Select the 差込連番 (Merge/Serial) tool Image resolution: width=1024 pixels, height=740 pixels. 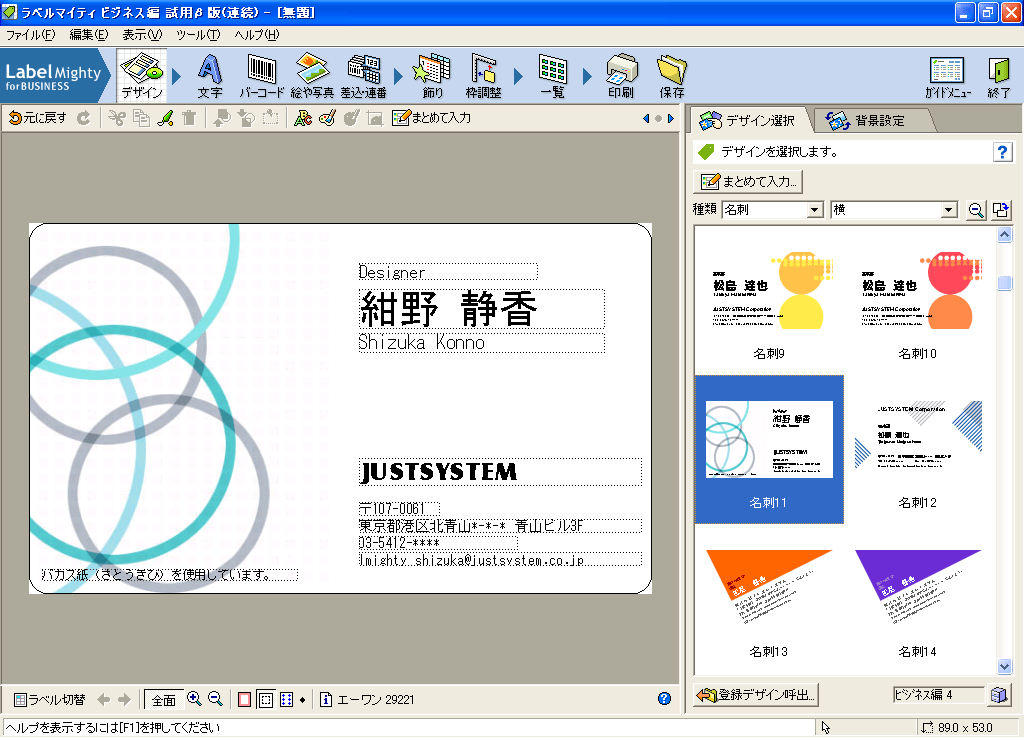(x=363, y=76)
